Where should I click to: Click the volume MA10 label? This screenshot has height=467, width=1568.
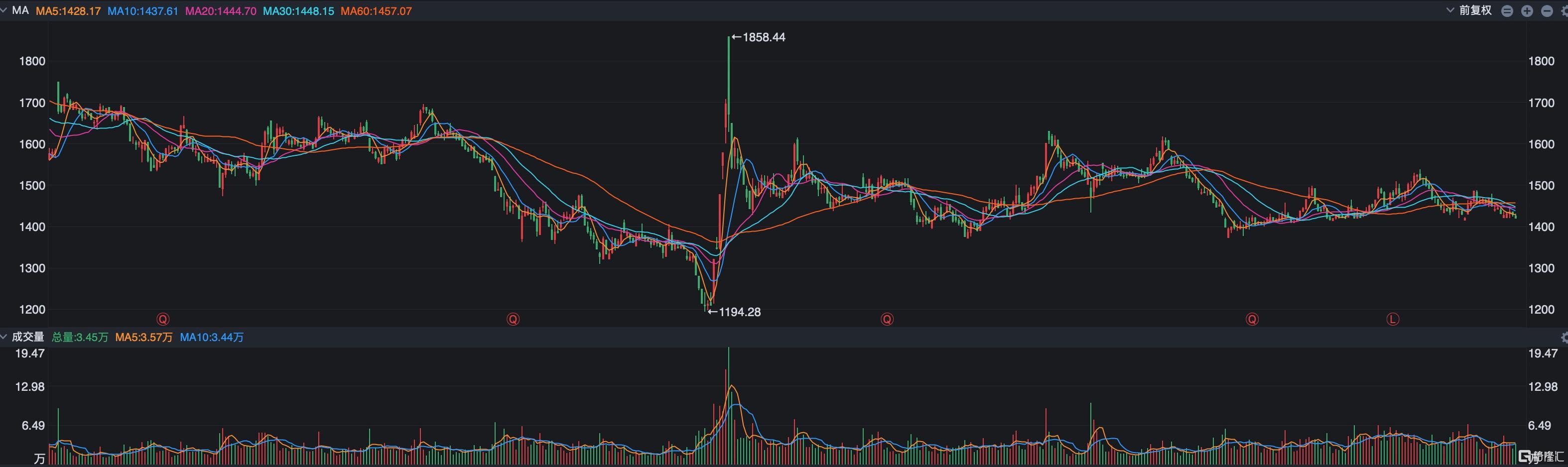(212, 337)
